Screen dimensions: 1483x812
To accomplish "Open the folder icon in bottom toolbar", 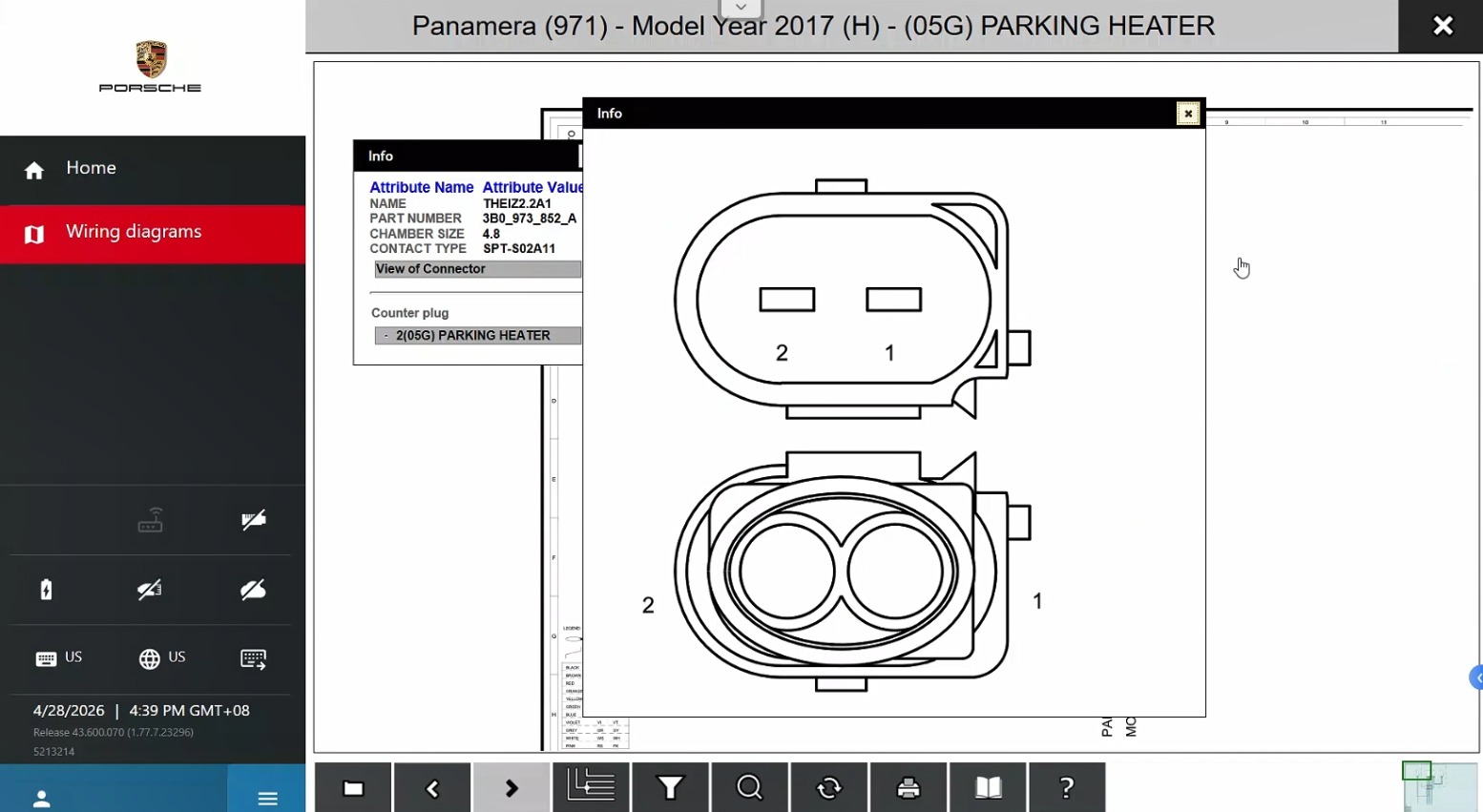I will (x=353, y=788).
